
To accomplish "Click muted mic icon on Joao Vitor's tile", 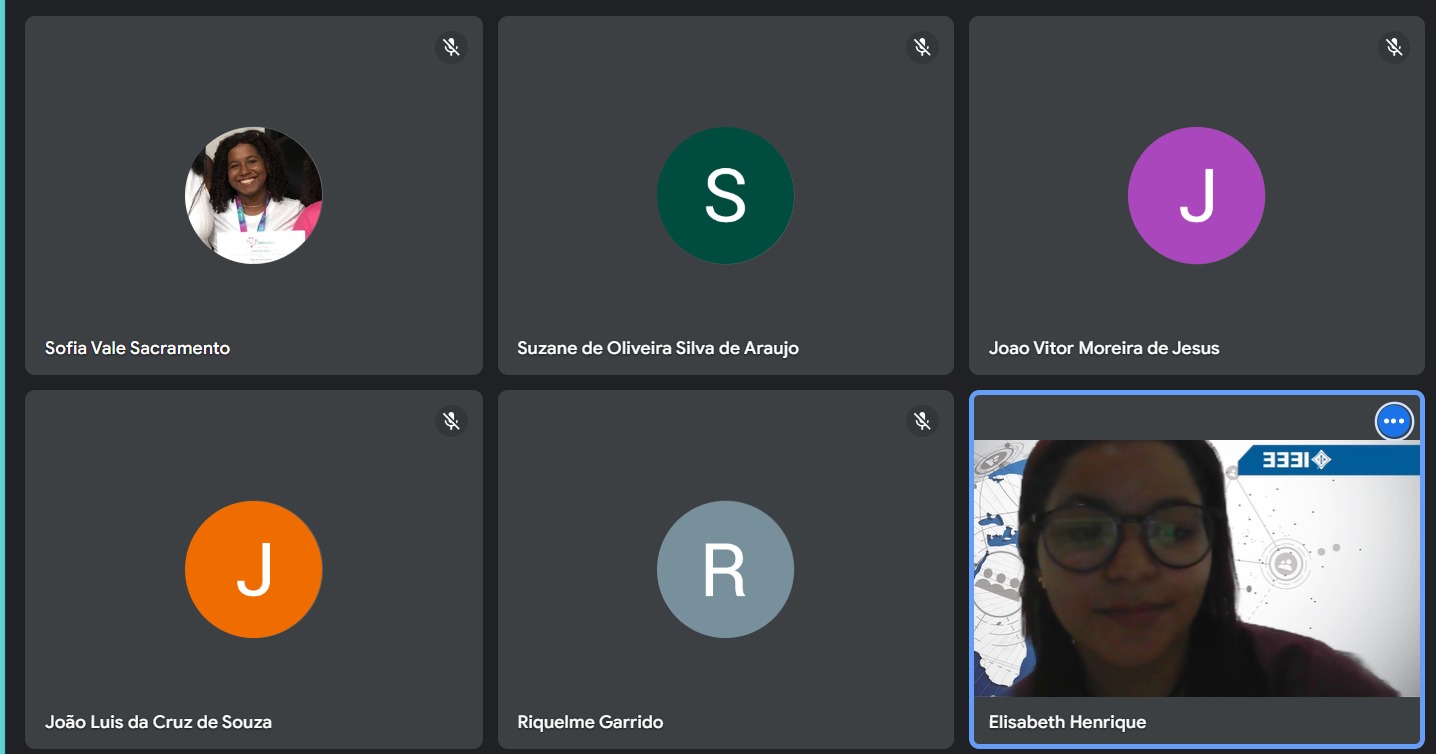I will pos(1393,47).
